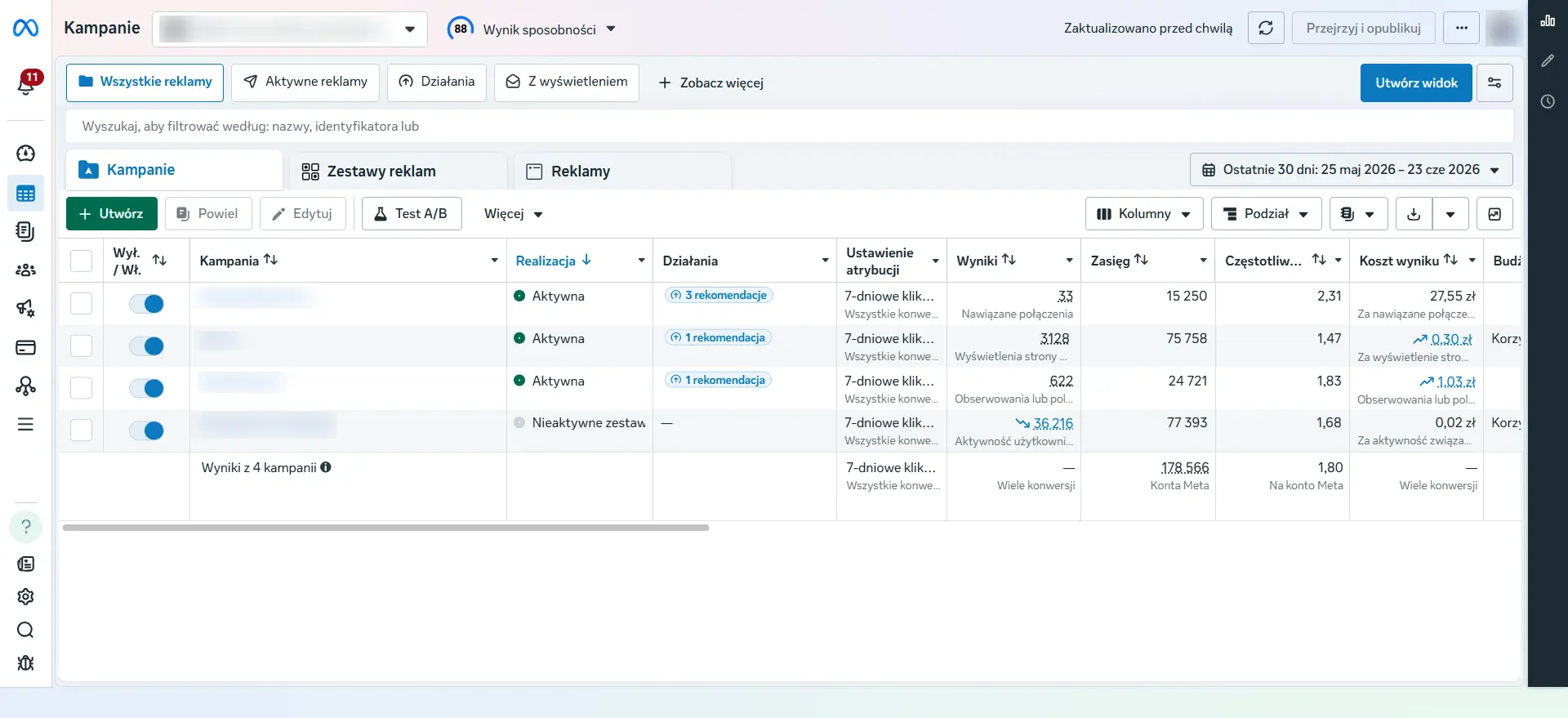Click Zobacz więcej views button
Image resolution: width=1568 pixels, height=718 pixels.
click(710, 83)
